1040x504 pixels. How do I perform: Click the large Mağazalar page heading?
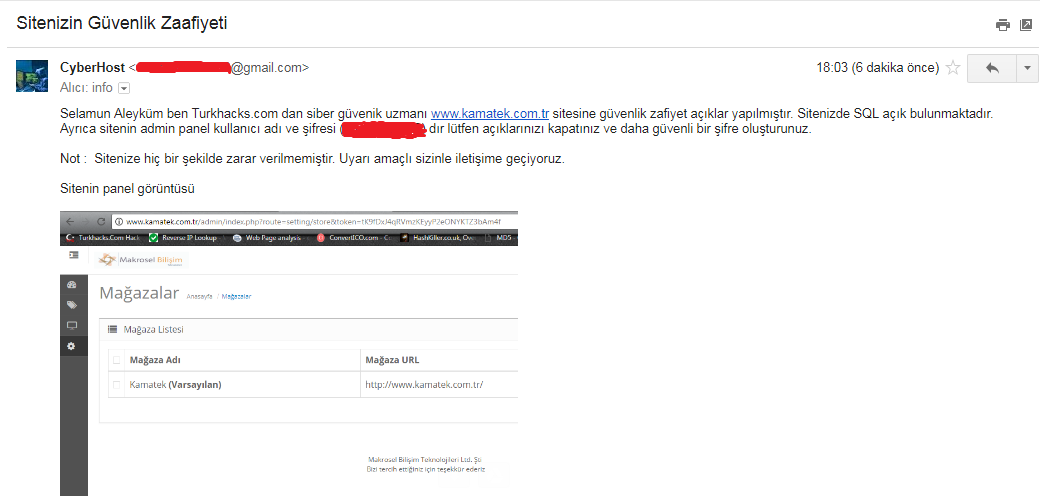139,292
